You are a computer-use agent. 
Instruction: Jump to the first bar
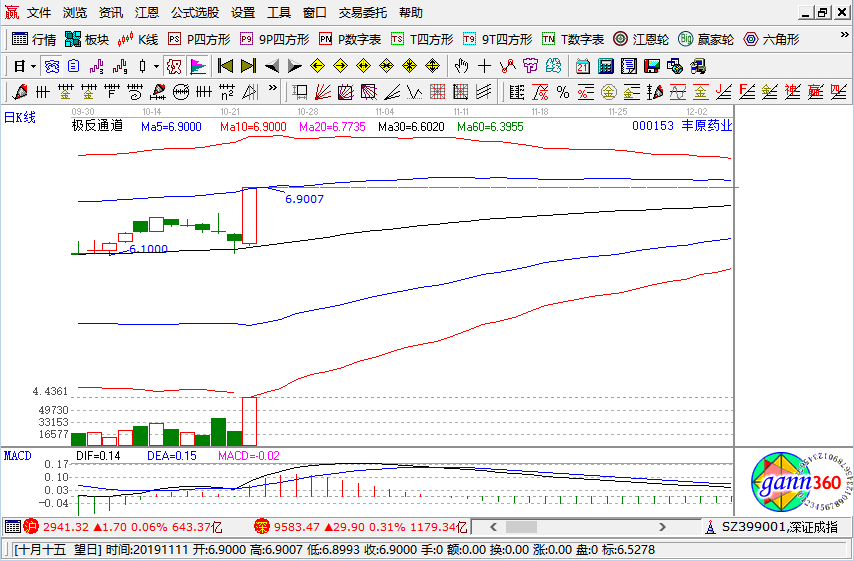225,66
